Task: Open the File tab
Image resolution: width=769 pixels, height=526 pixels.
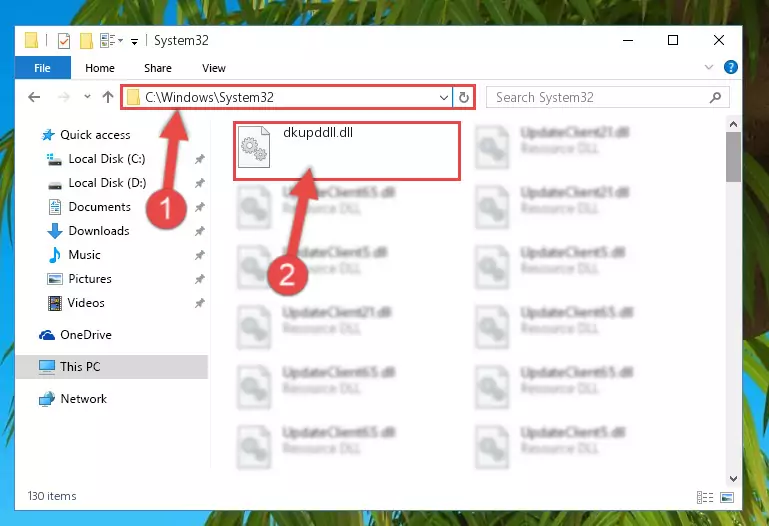Action: click(43, 68)
